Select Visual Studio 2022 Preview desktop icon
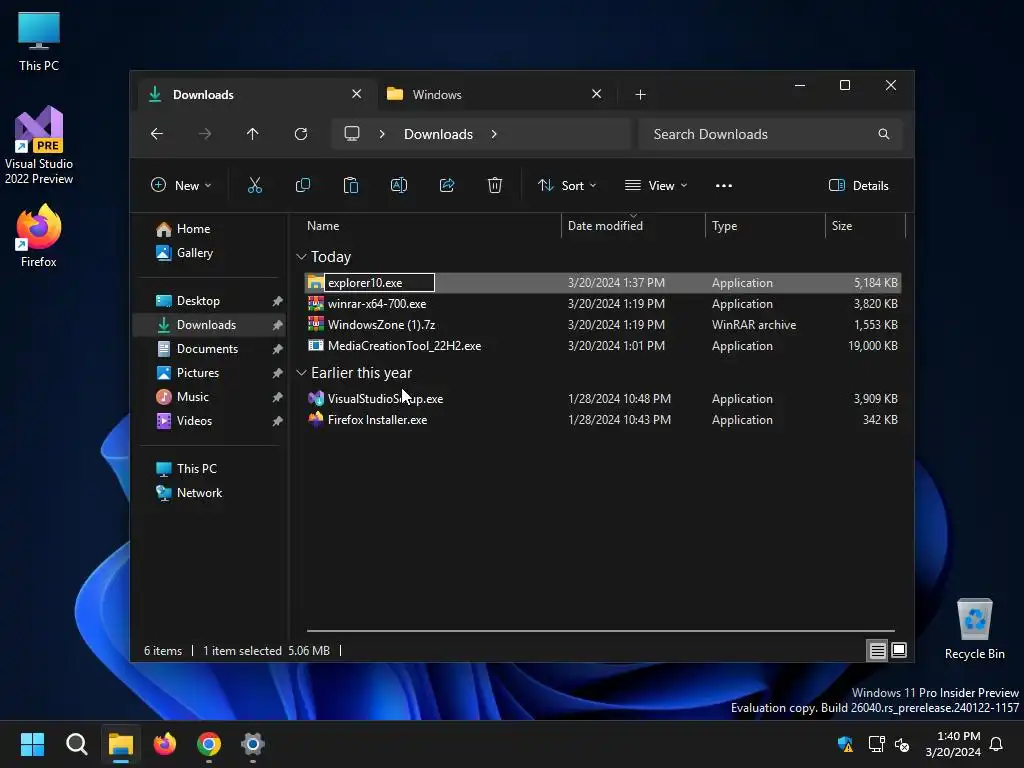1024x768 pixels. coord(39,145)
